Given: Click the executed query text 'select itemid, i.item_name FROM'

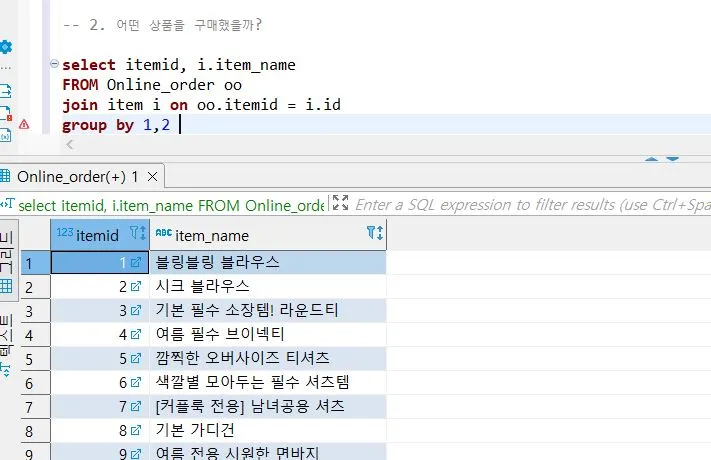Looking at the screenshot, I should pos(129,206).
